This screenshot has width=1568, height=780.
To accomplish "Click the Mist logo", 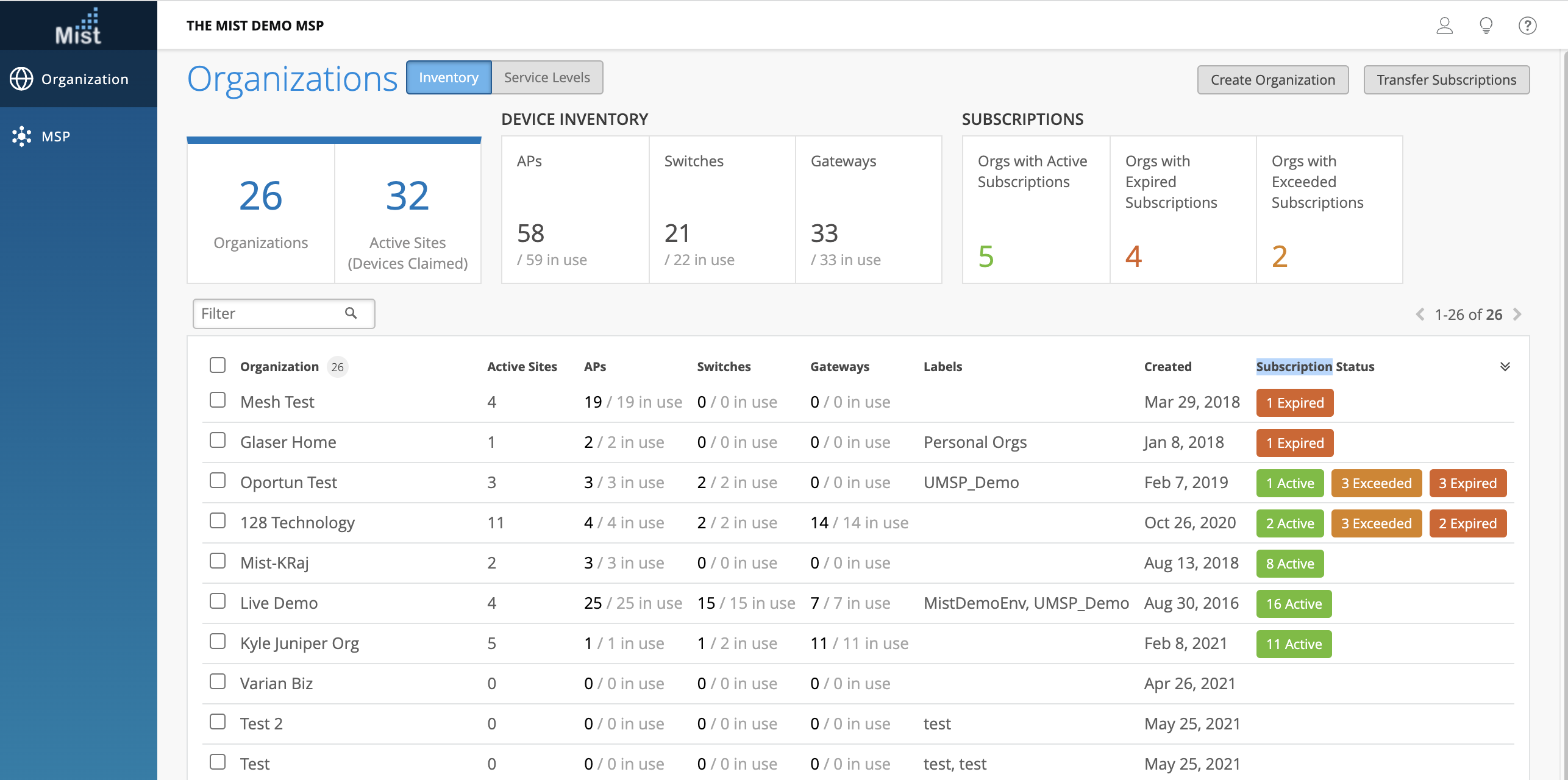I will [78, 27].
